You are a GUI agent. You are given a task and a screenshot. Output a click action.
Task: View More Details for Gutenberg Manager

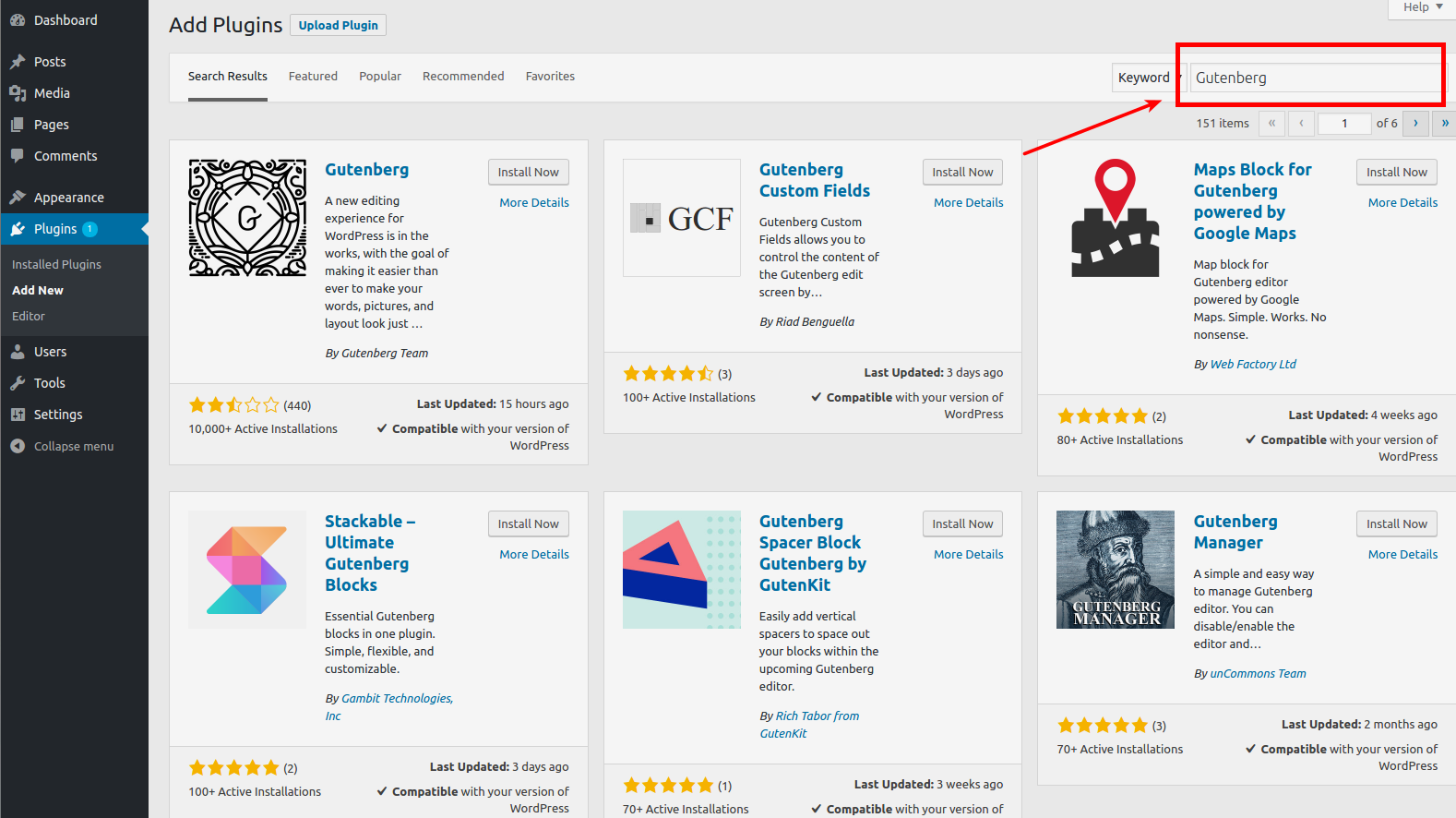coord(1402,554)
